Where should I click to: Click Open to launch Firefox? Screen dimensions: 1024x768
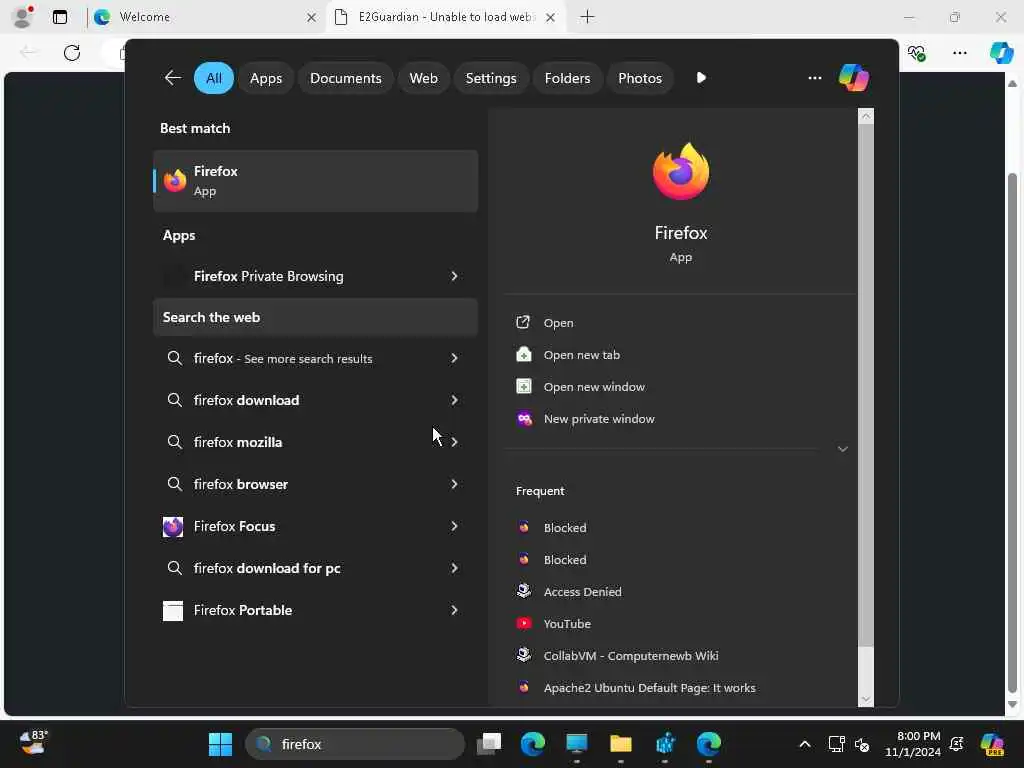[558, 323]
